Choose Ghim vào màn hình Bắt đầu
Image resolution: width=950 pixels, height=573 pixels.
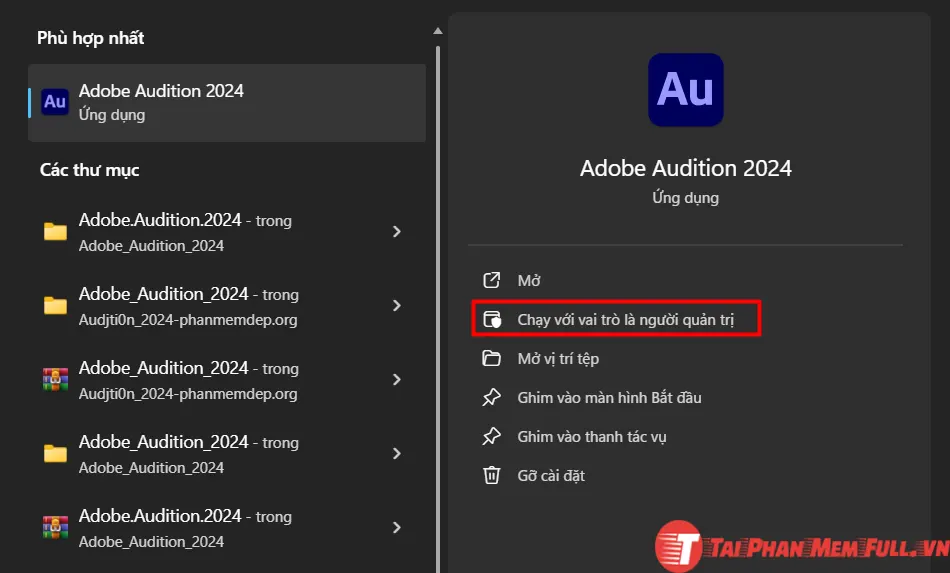(609, 398)
